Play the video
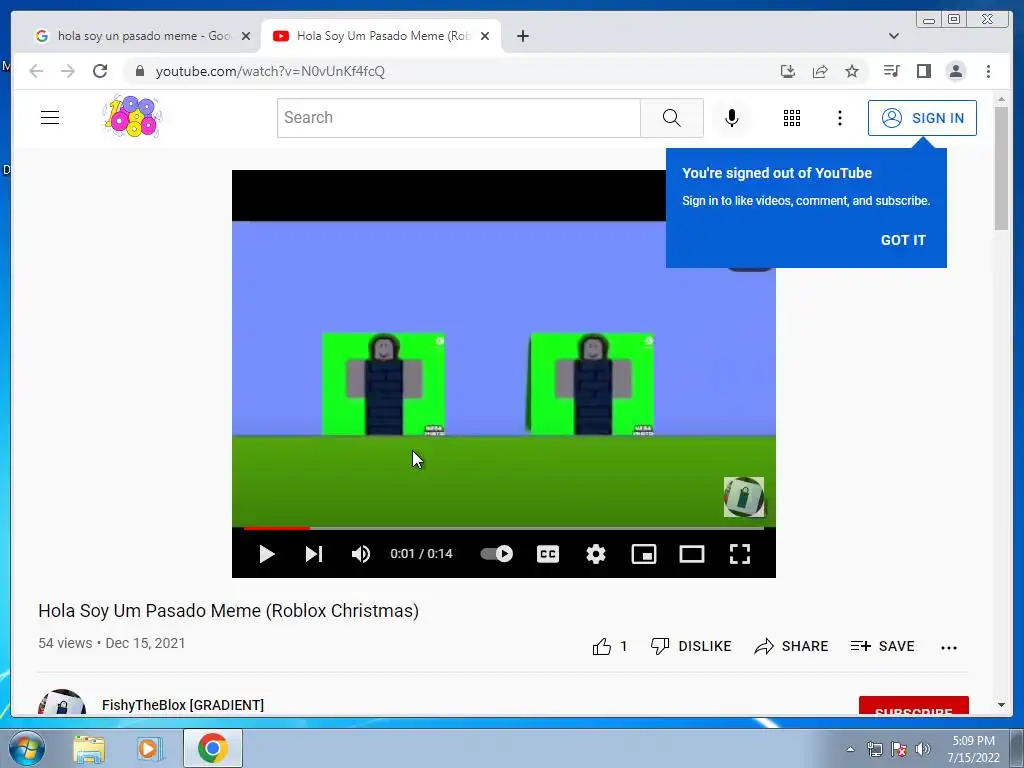The image size is (1024, 768). (266, 554)
